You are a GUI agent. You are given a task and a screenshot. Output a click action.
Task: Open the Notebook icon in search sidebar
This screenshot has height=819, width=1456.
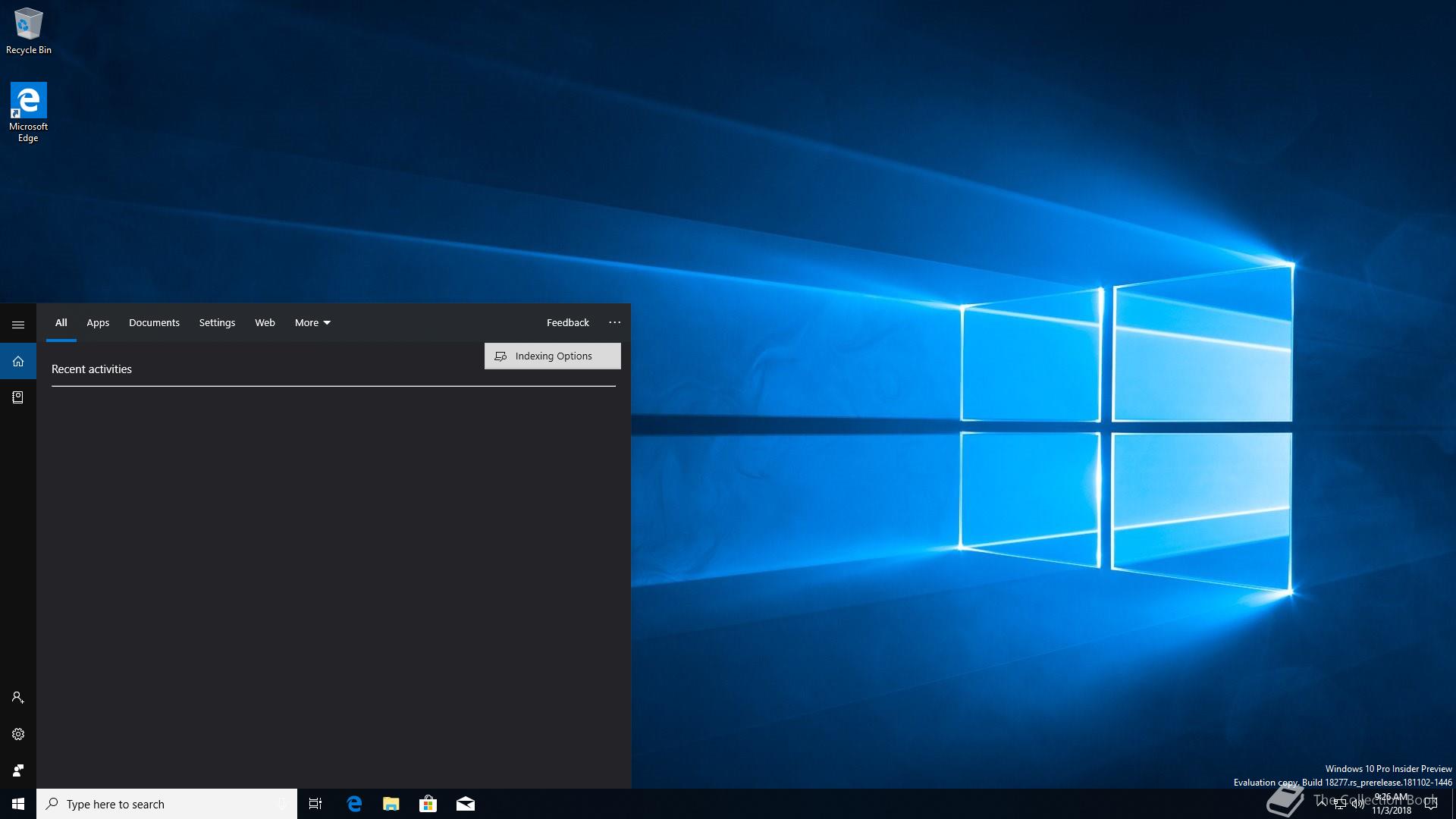18,397
